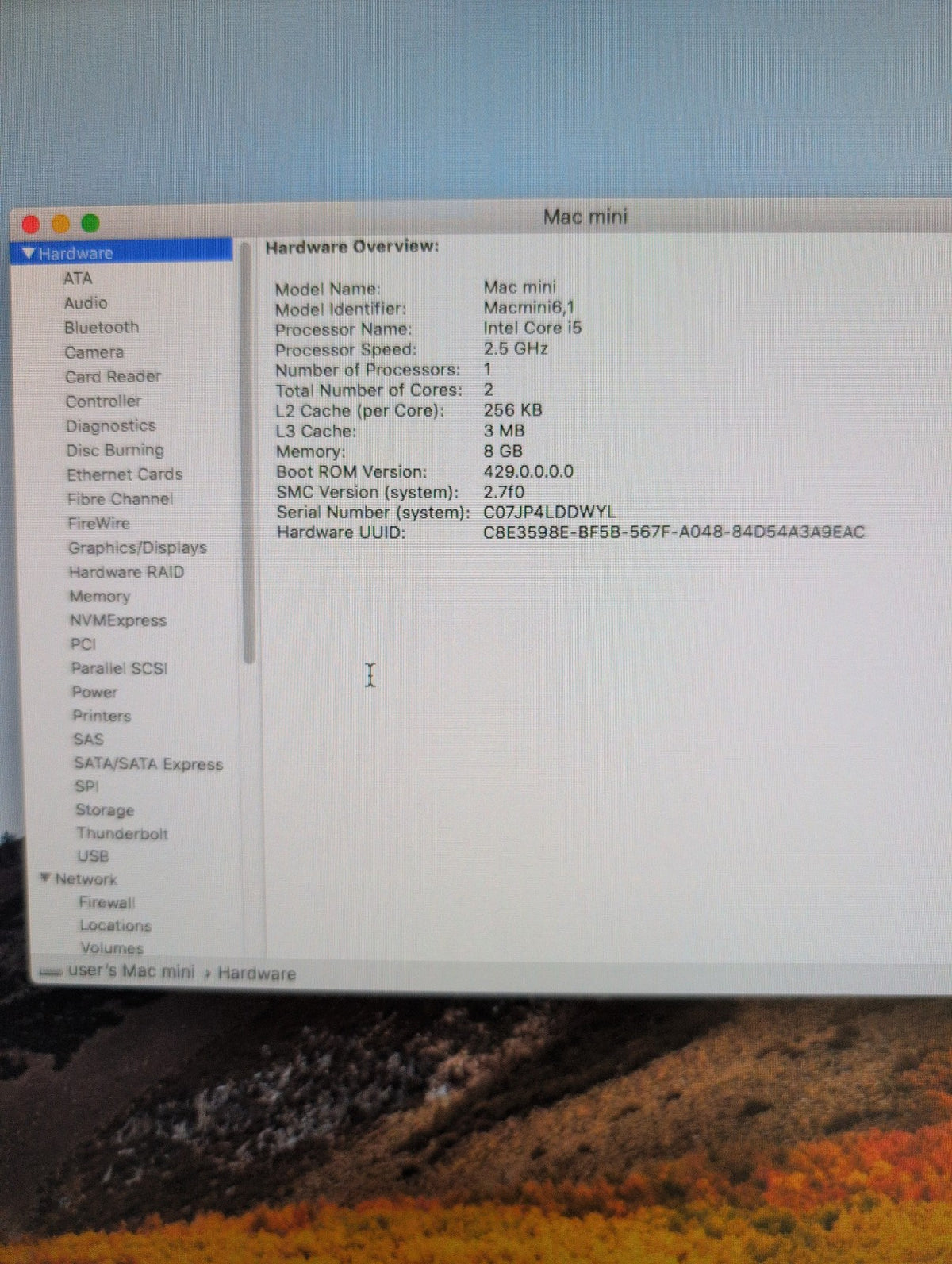This screenshot has height=1264, width=952.
Task: Open the USB section
Action: (93, 856)
